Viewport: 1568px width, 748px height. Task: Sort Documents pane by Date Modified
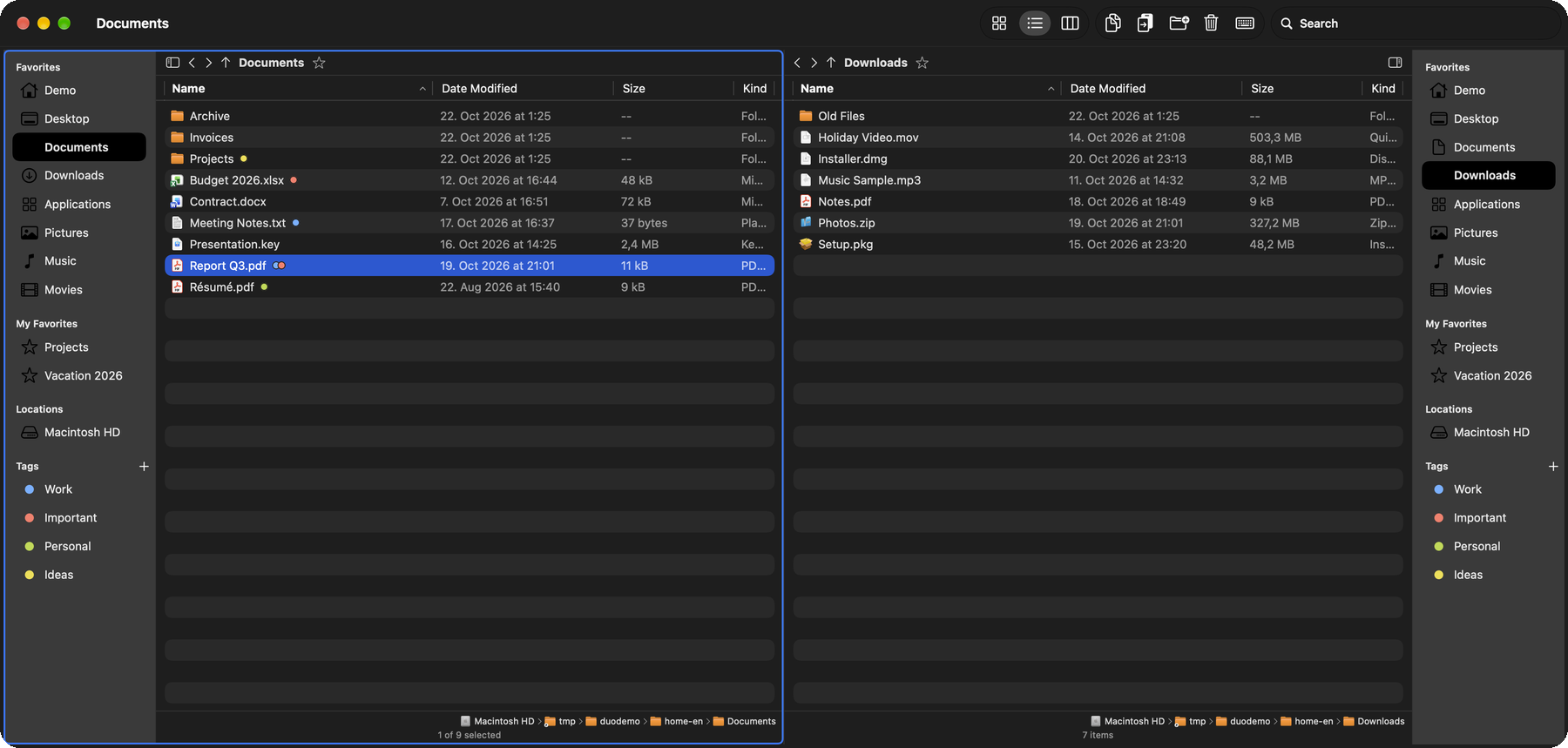(x=524, y=89)
